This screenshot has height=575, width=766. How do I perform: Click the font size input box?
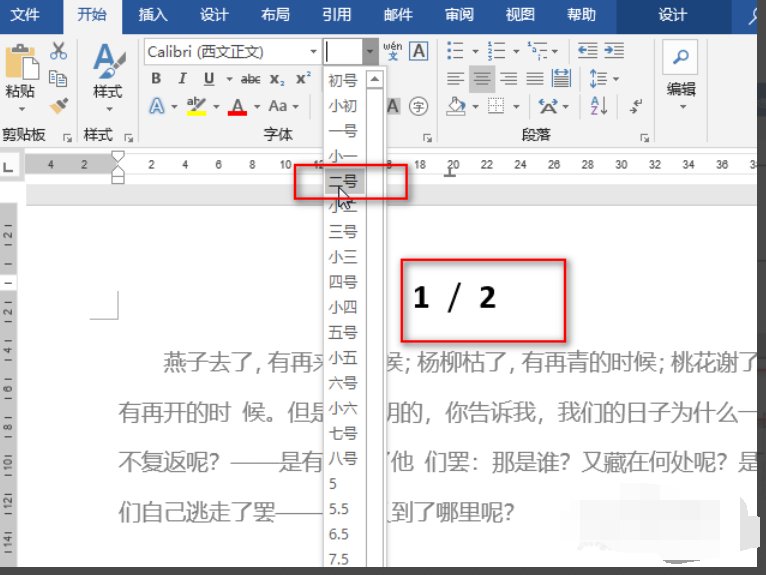(x=343, y=51)
